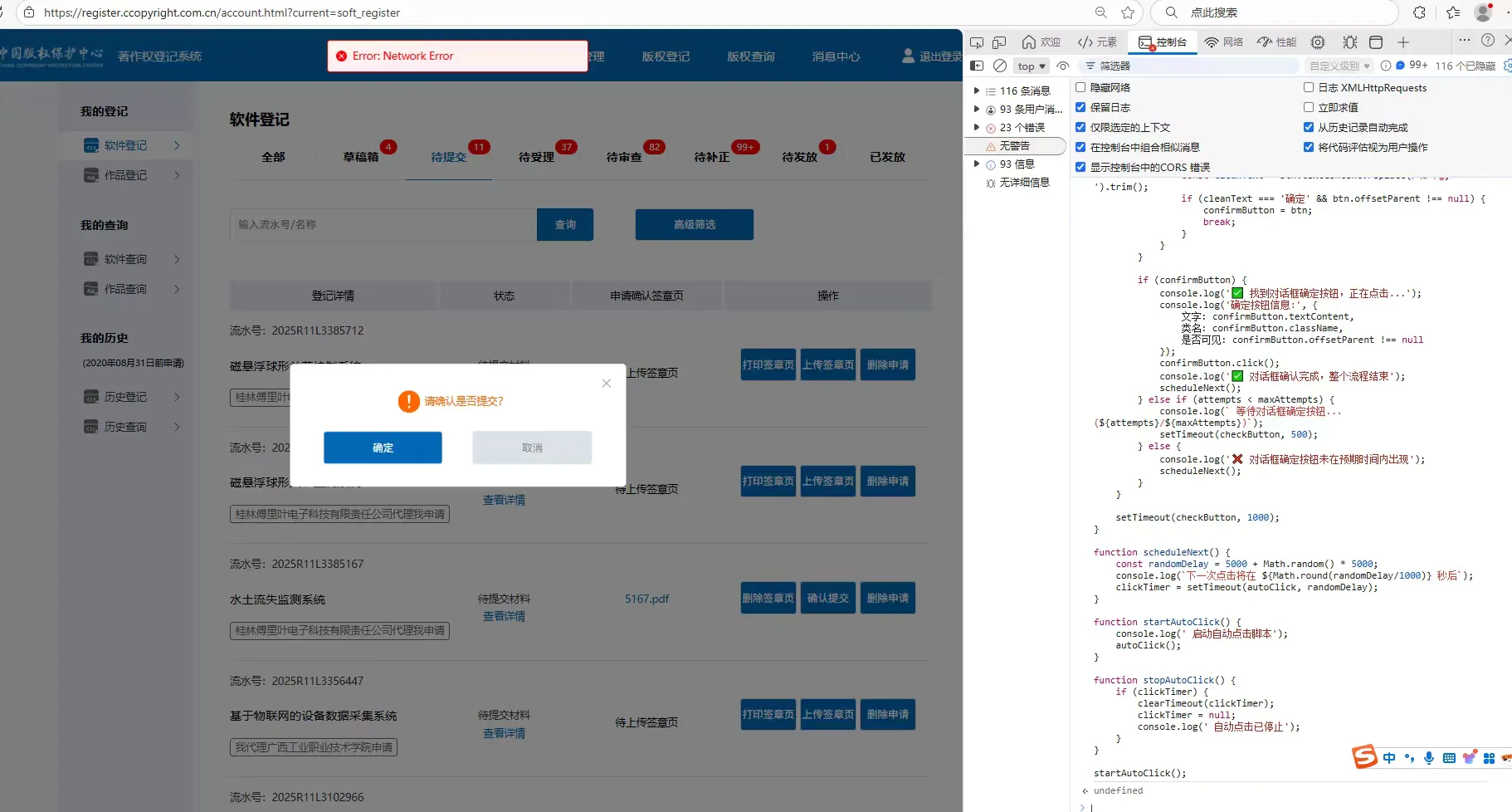Uncheck 从历史记录自动完成 checkbox
Viewport: 1512px width, 812px height.
[x=1309, y=127]
